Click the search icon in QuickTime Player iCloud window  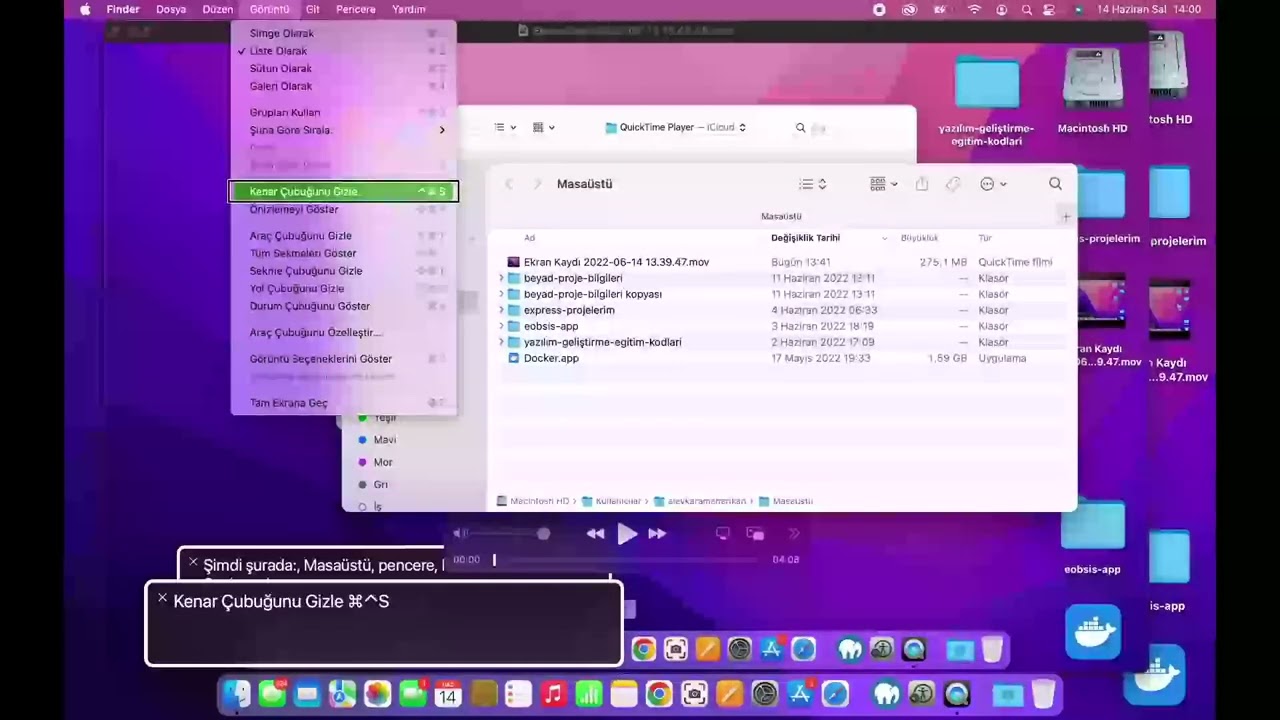pos(800,128)
